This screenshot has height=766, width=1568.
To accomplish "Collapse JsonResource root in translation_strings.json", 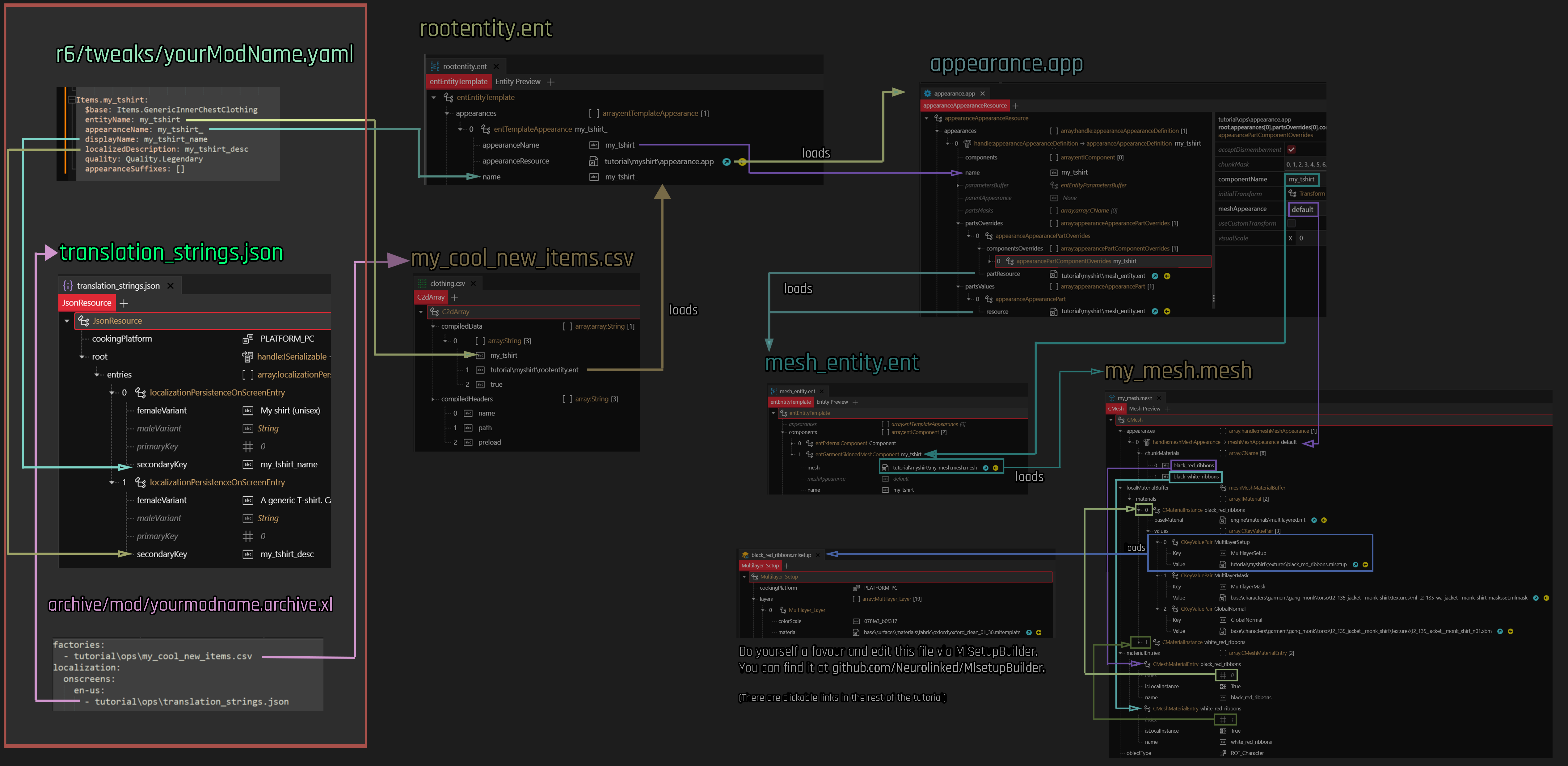I will coord(67,321).
